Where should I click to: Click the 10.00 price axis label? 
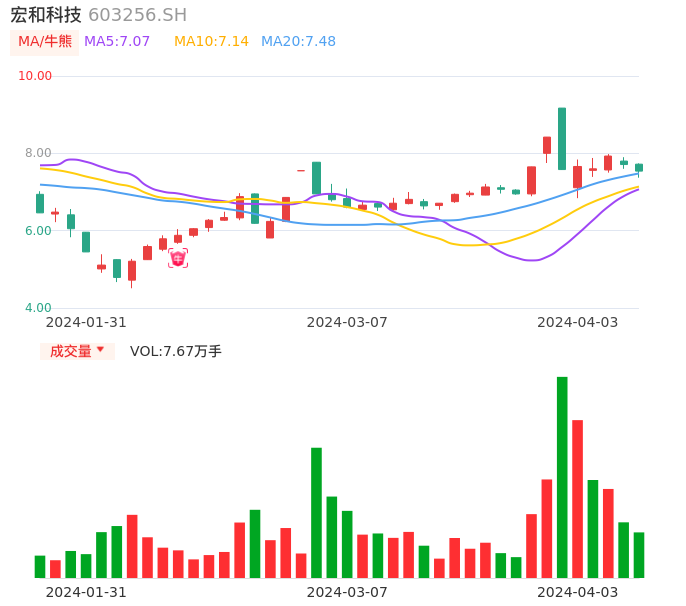click(35, 76)
